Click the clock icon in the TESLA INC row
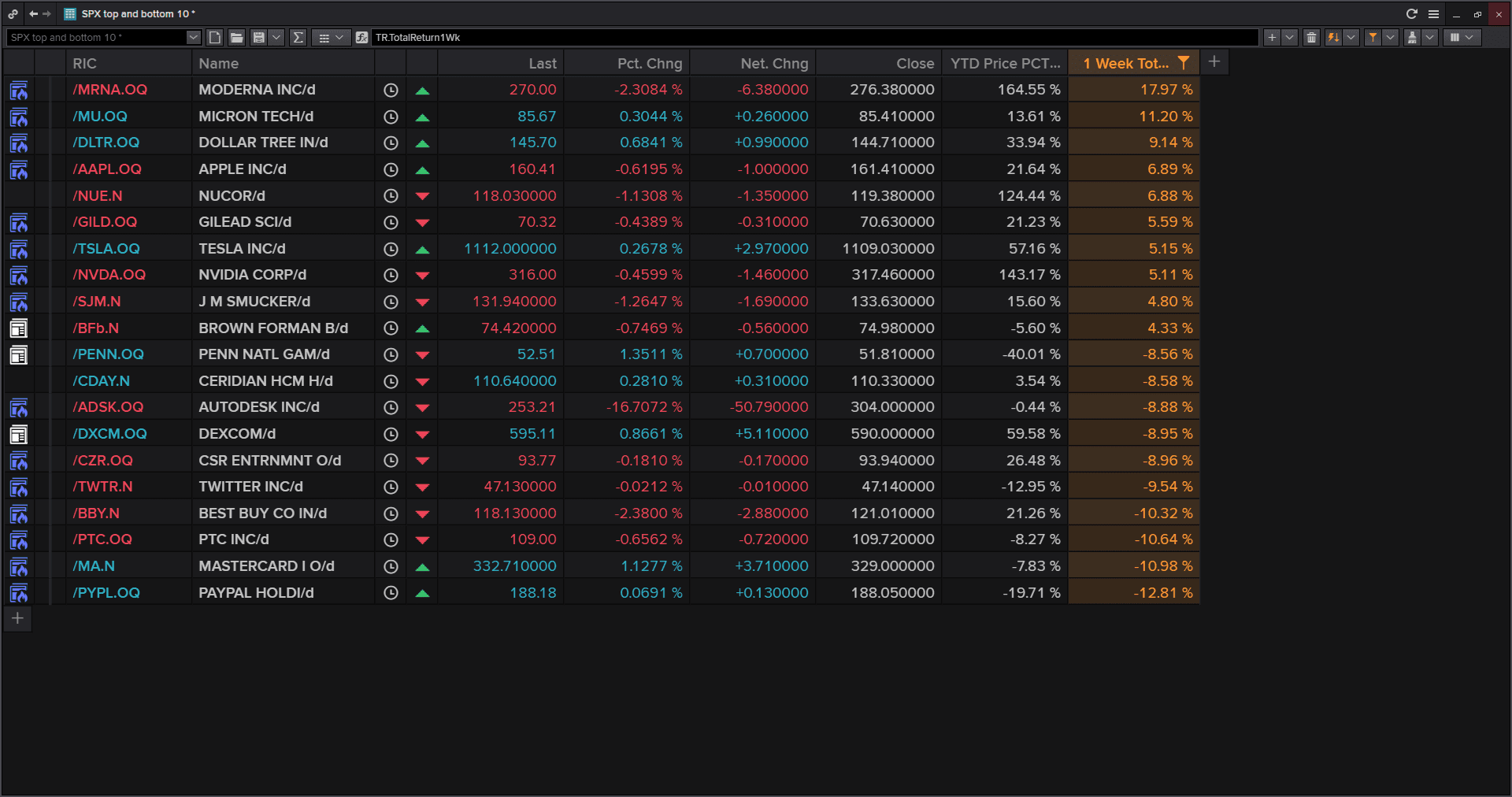 (391, 249)
